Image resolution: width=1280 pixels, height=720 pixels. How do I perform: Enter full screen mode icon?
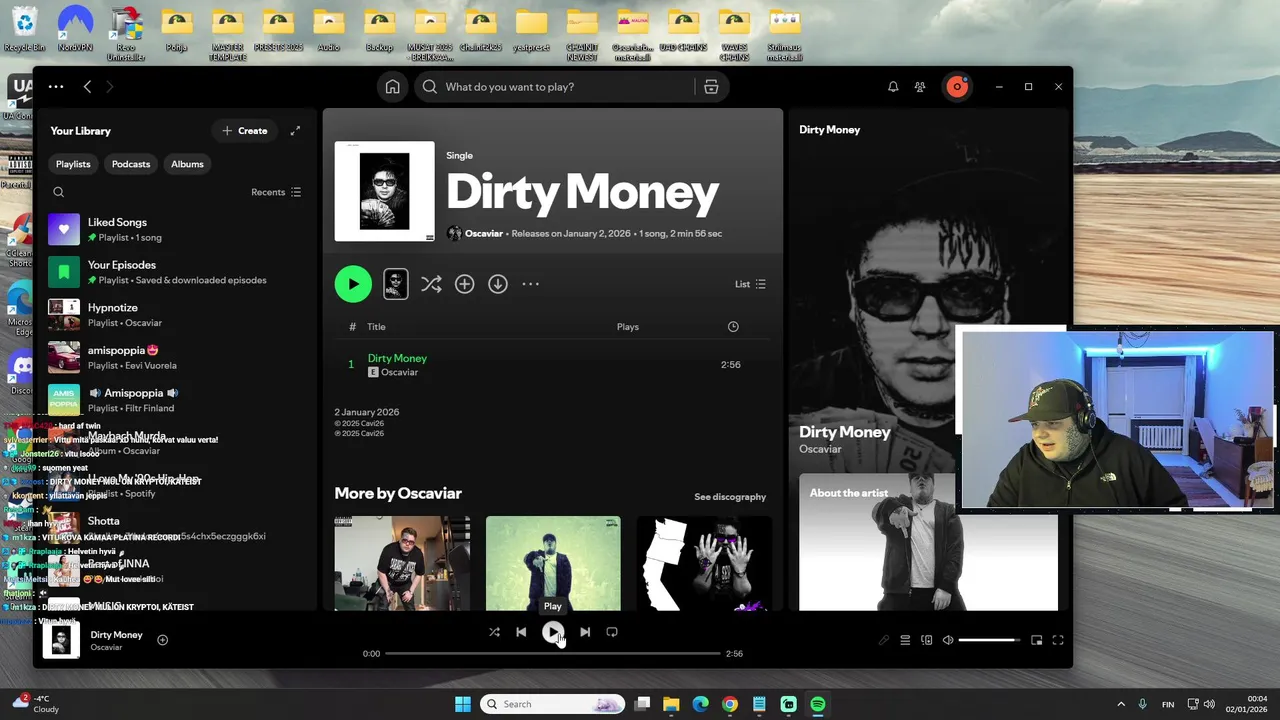coord(1058,640)
